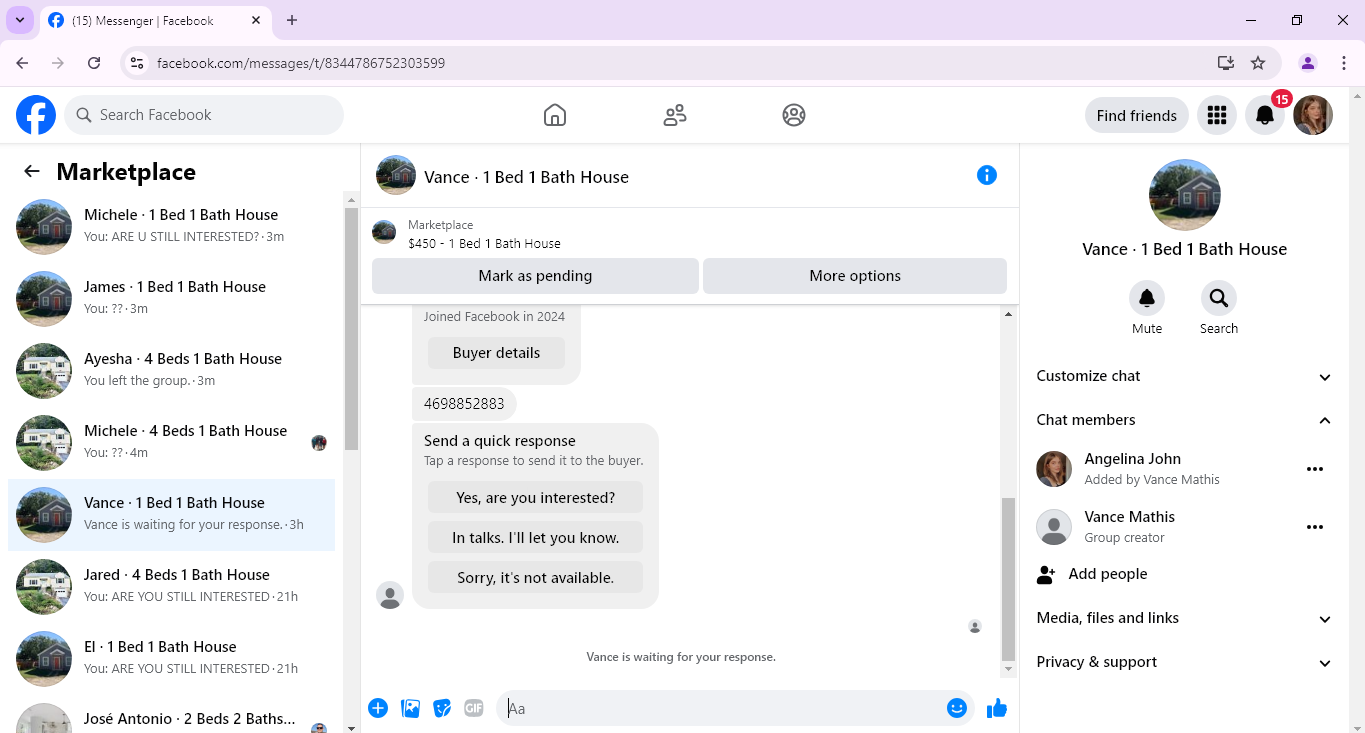Send a thumbs-up like

(x=997, y=708)
